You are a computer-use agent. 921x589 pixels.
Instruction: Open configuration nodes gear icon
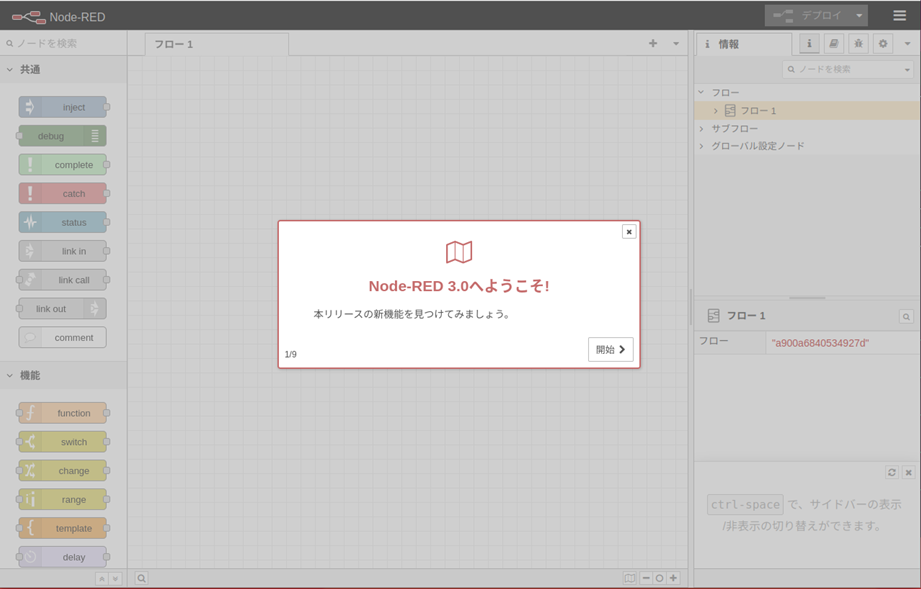click(x=882, y=44)
